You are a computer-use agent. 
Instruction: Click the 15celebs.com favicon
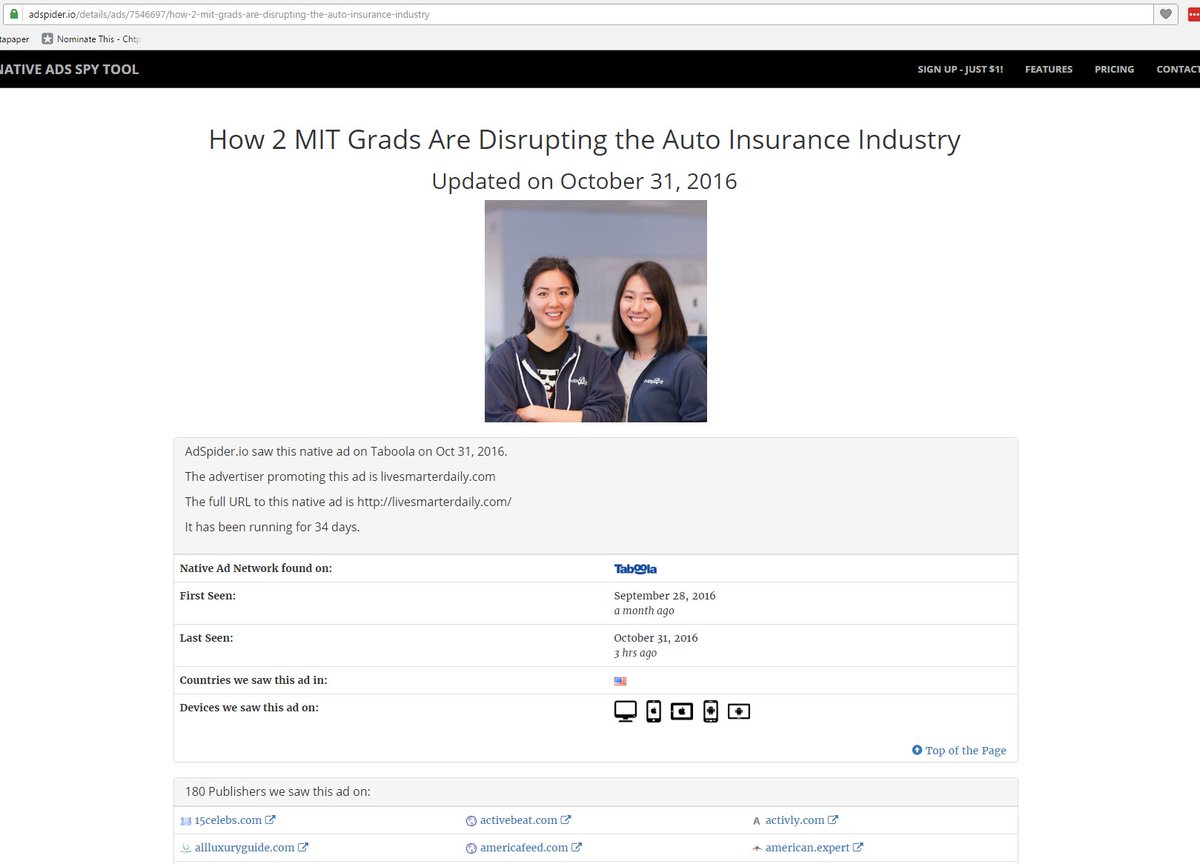[x=185, y=821]
